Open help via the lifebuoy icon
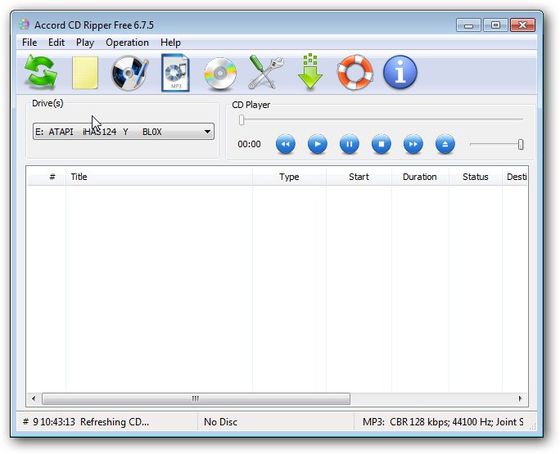The width and height of the screenshot is (560, 454). (x=355, y=72)
